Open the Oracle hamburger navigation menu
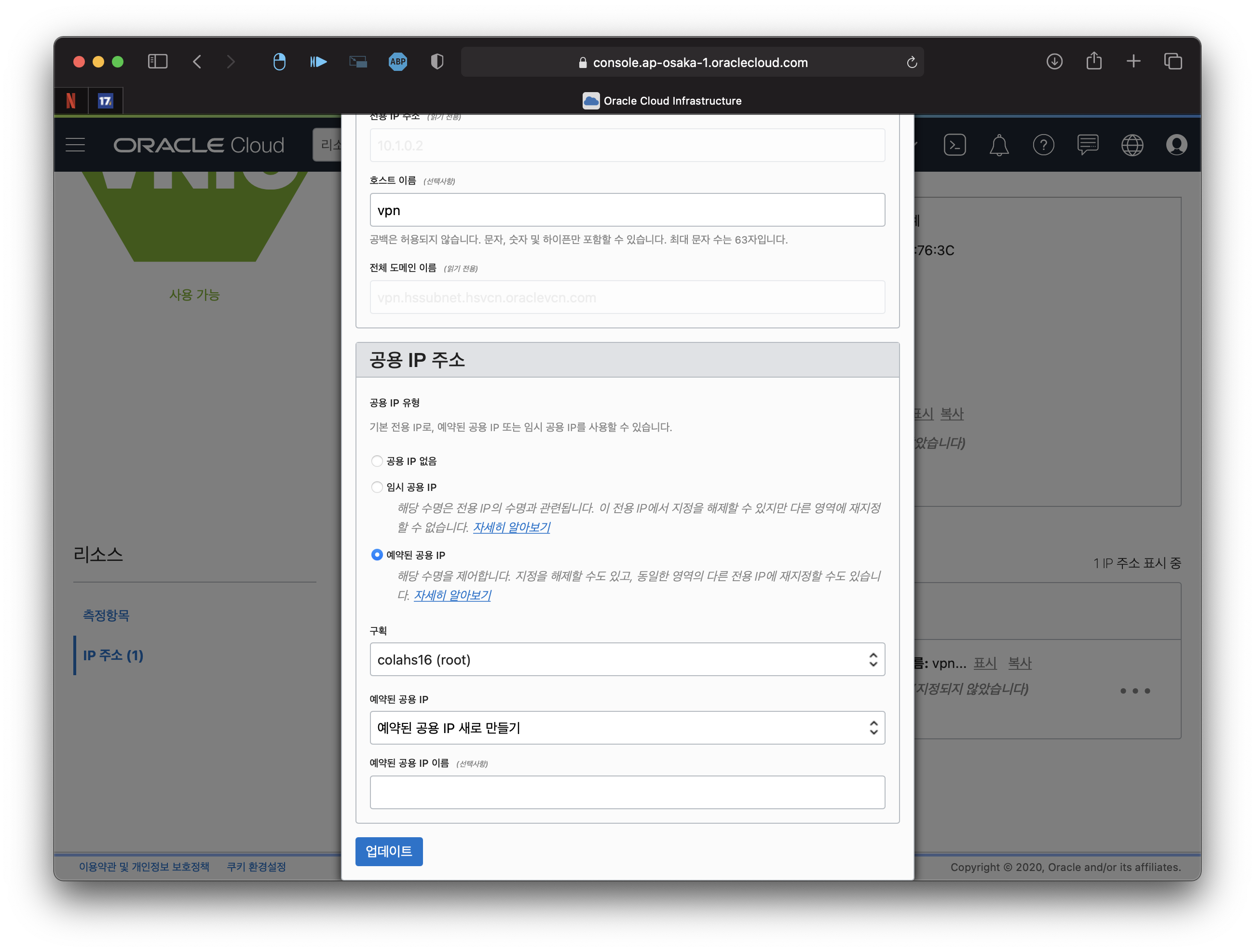The width and height of the screenshot is (1255, 952). (x=75, y=145)
